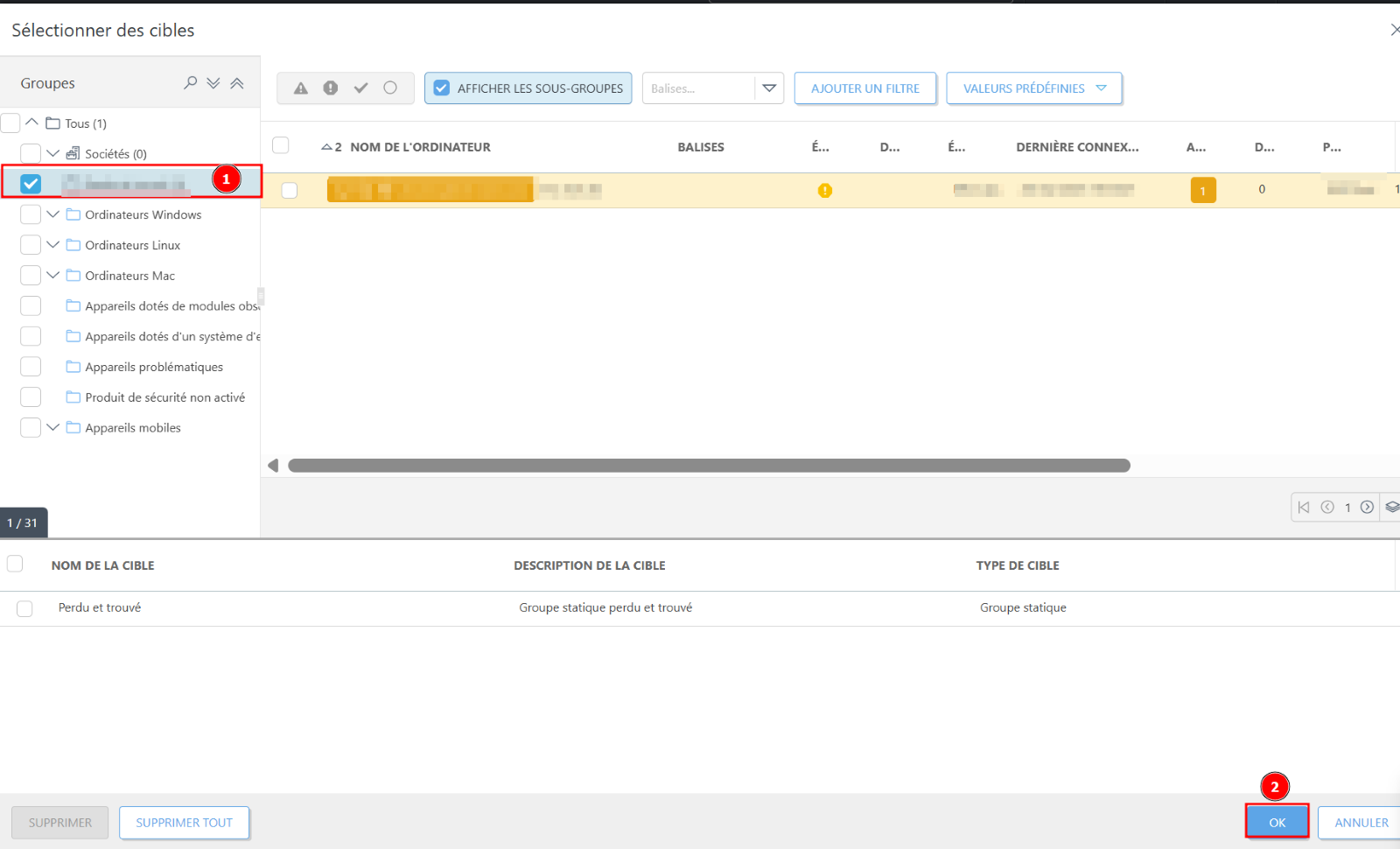Check the Appareils mobiles checkbox
1400x849 pixels.
pos(31,427)
